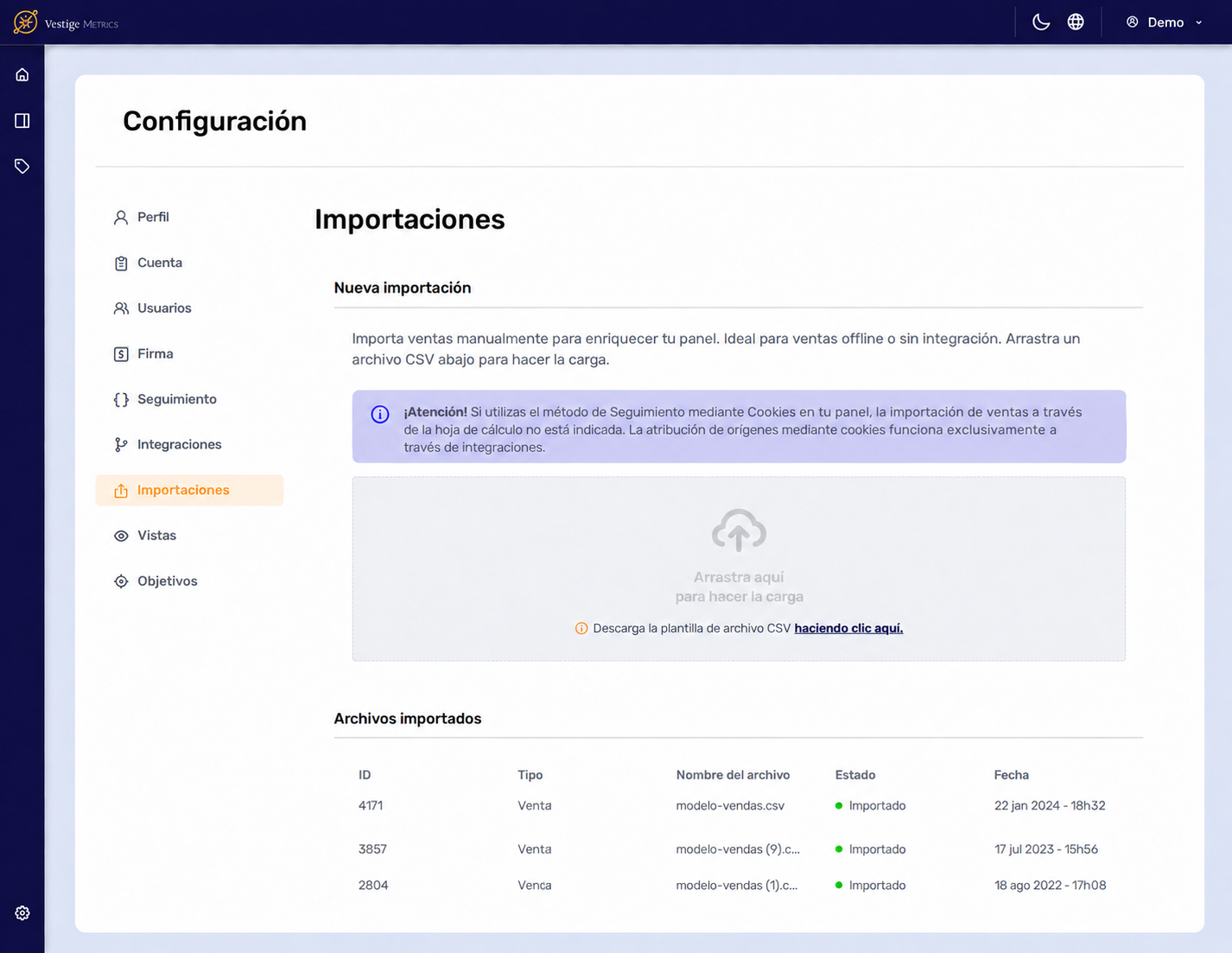1232x953 pixels.
Task: Open the Demo user account menu
Action: point(1165,22)
